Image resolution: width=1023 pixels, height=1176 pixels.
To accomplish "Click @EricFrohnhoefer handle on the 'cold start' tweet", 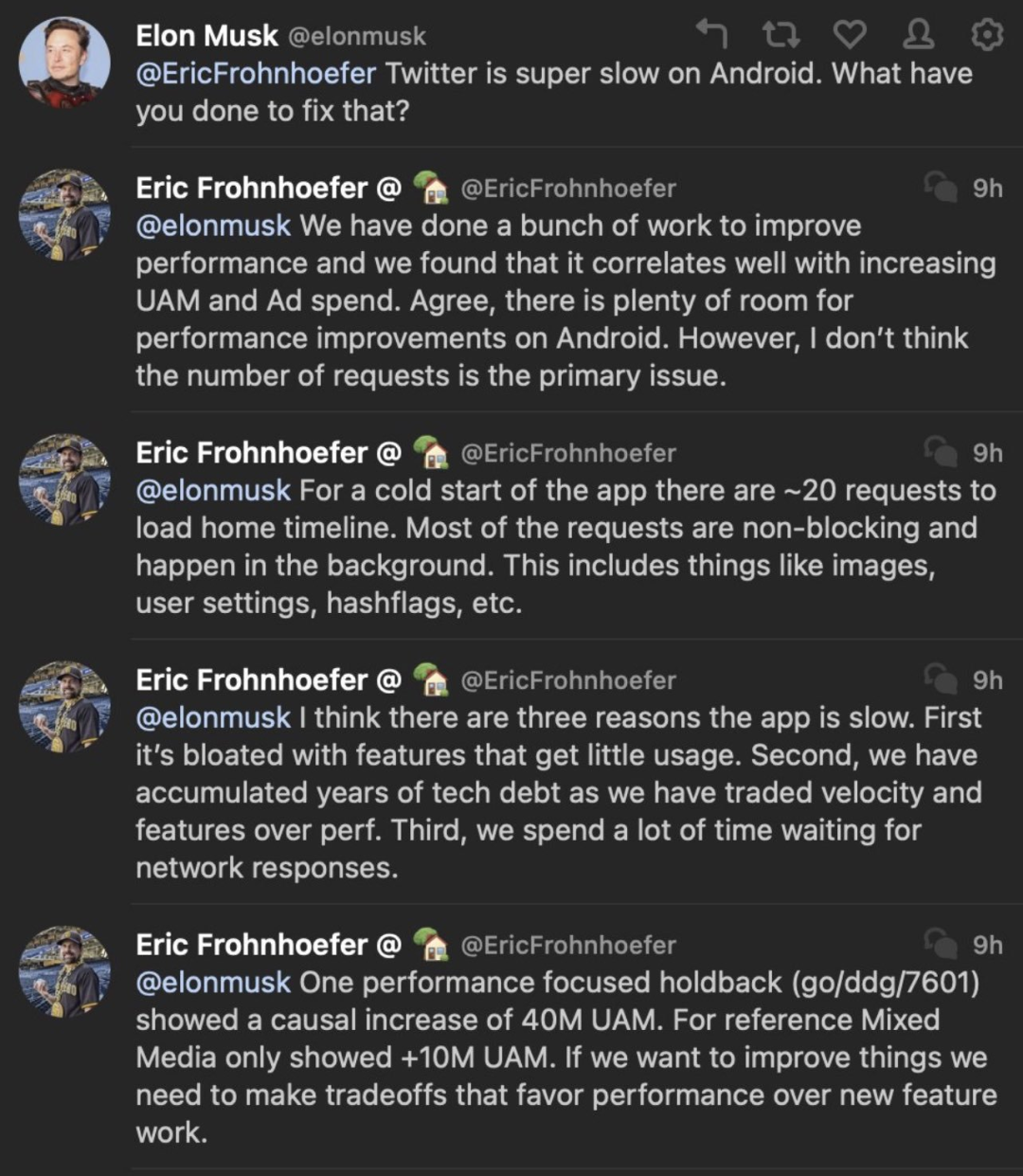I will pyautogui.click(x=567, y=453).
